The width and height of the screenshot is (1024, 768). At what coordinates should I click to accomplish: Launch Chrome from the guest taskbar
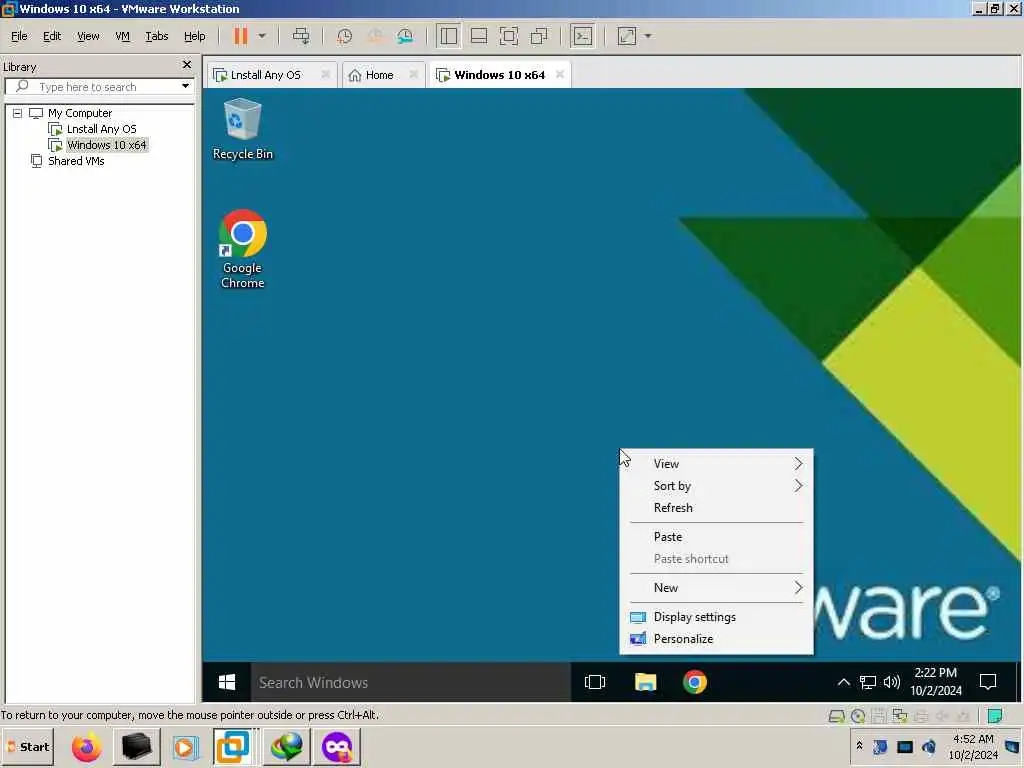(x=695, y=682)
